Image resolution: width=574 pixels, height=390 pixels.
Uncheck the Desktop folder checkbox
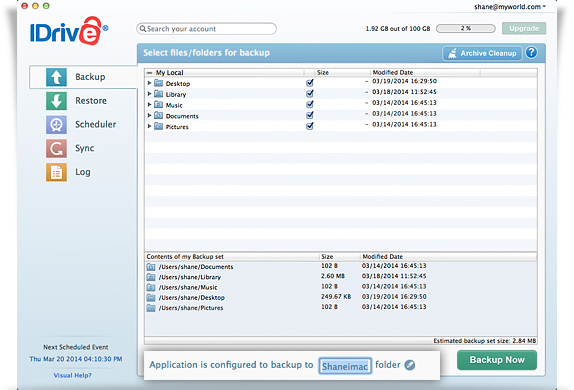coord(310,83)
